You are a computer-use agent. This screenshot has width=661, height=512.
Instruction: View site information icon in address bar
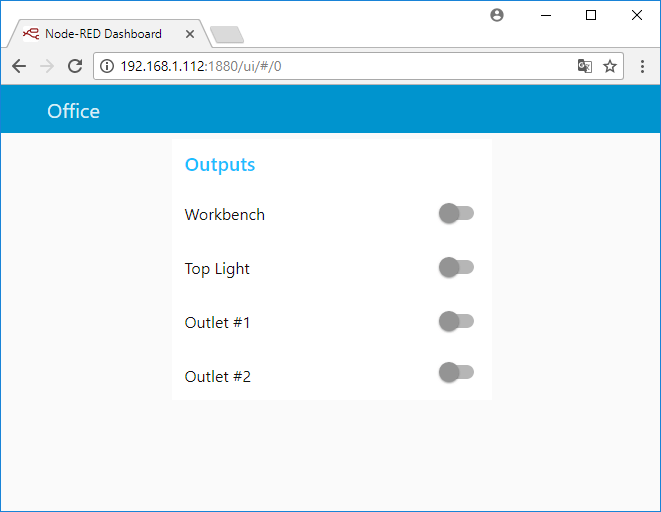click(108, 66)
